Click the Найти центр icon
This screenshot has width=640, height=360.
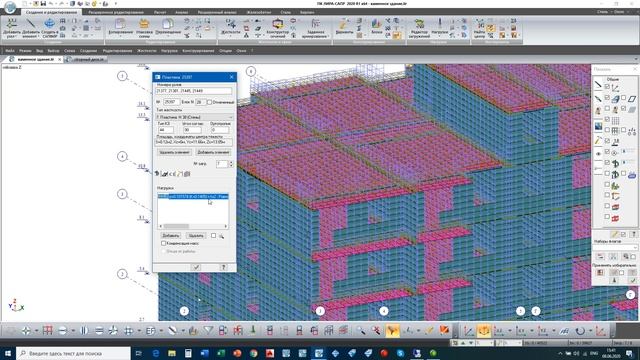tap(480, 28)
